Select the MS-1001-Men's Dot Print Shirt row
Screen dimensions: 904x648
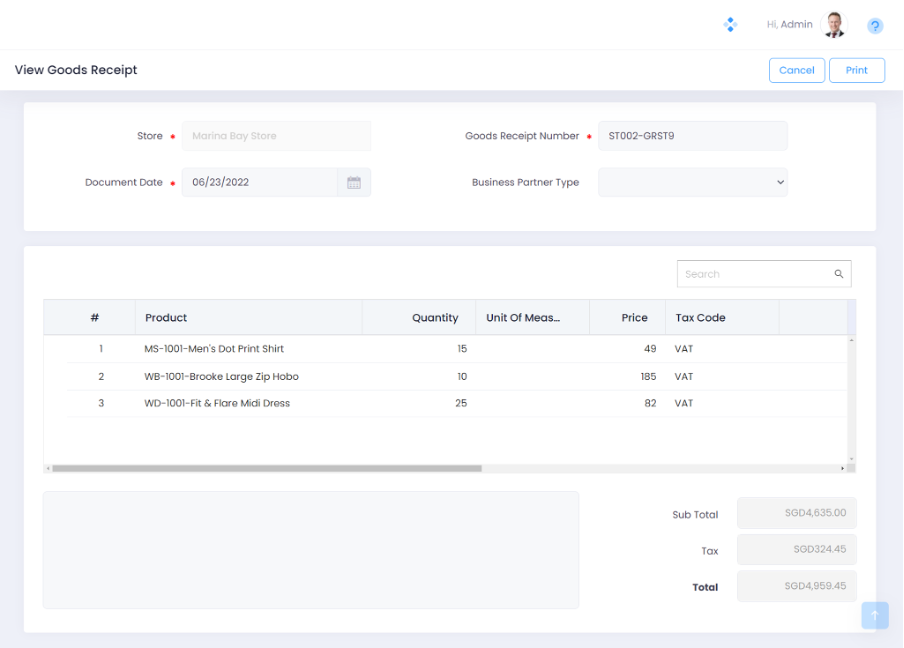point(214,349)
